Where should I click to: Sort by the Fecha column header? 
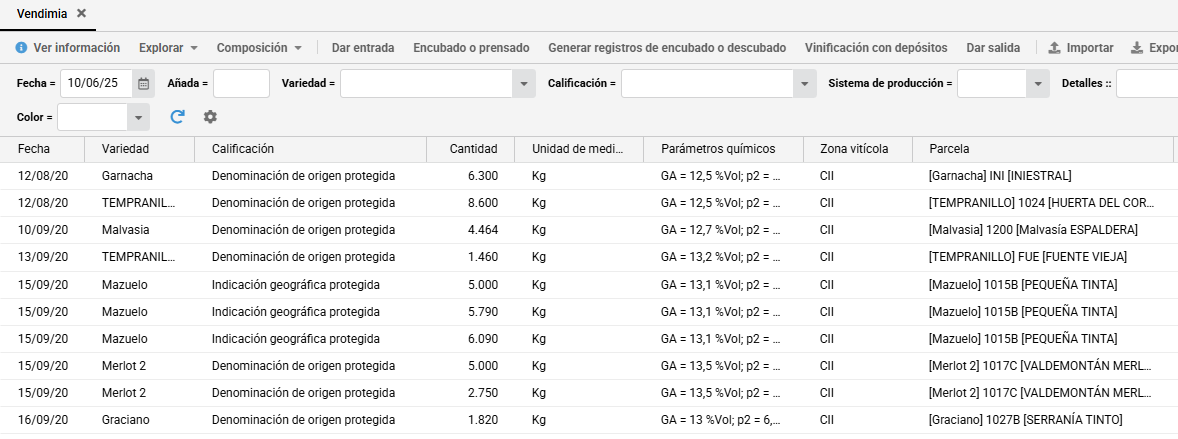tap(42, 149)
